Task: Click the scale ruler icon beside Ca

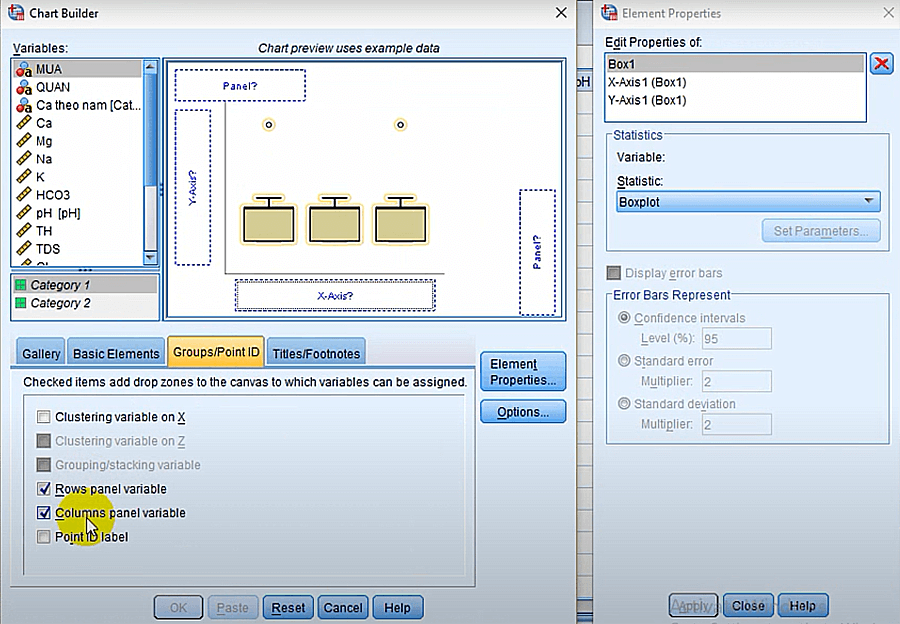Action: point(22,123)
